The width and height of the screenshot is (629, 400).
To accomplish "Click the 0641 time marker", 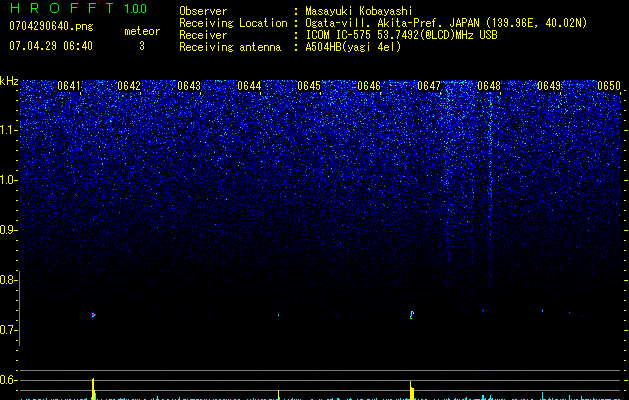I will 69,86.
